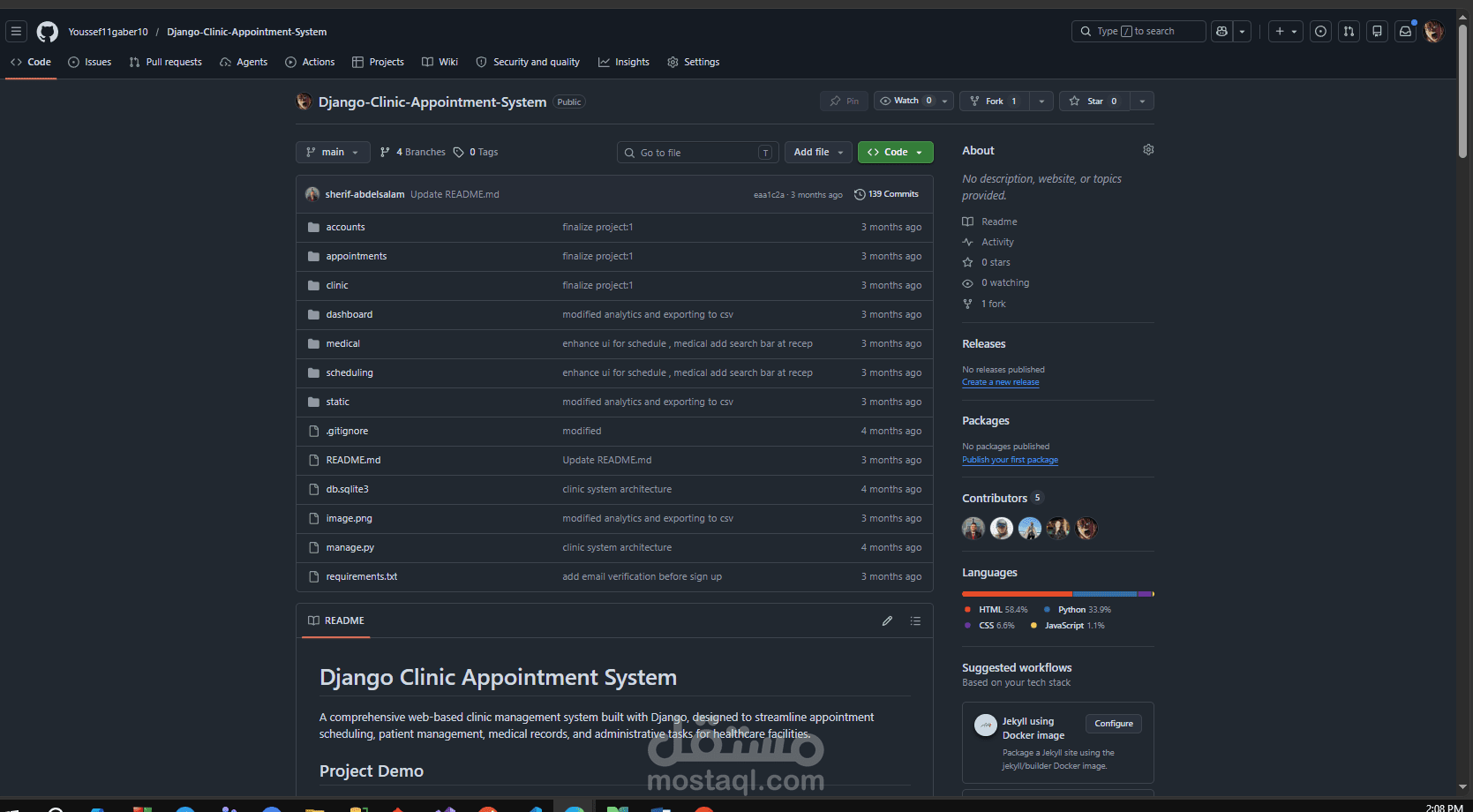This screenshot has width=1473, height=812.
Task: Open the Pull requests tab
Action: point(165,62)
